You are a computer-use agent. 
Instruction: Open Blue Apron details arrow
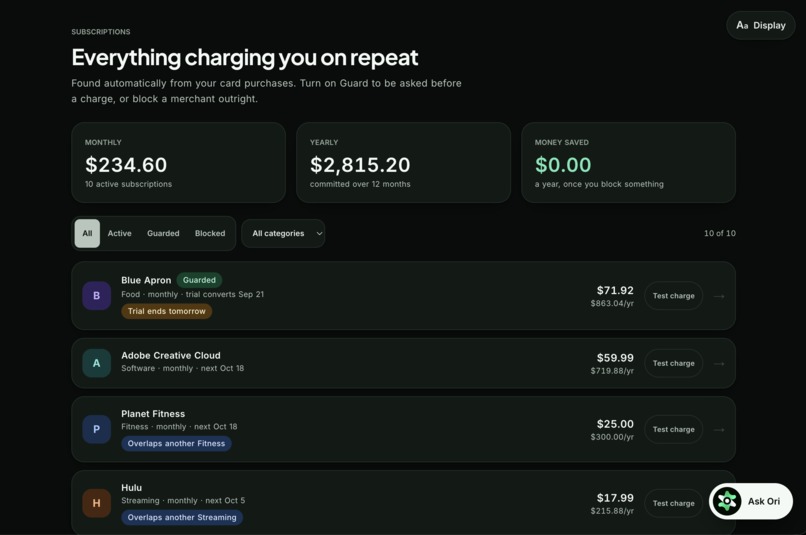pyautogui.click(x=719, y=296)
